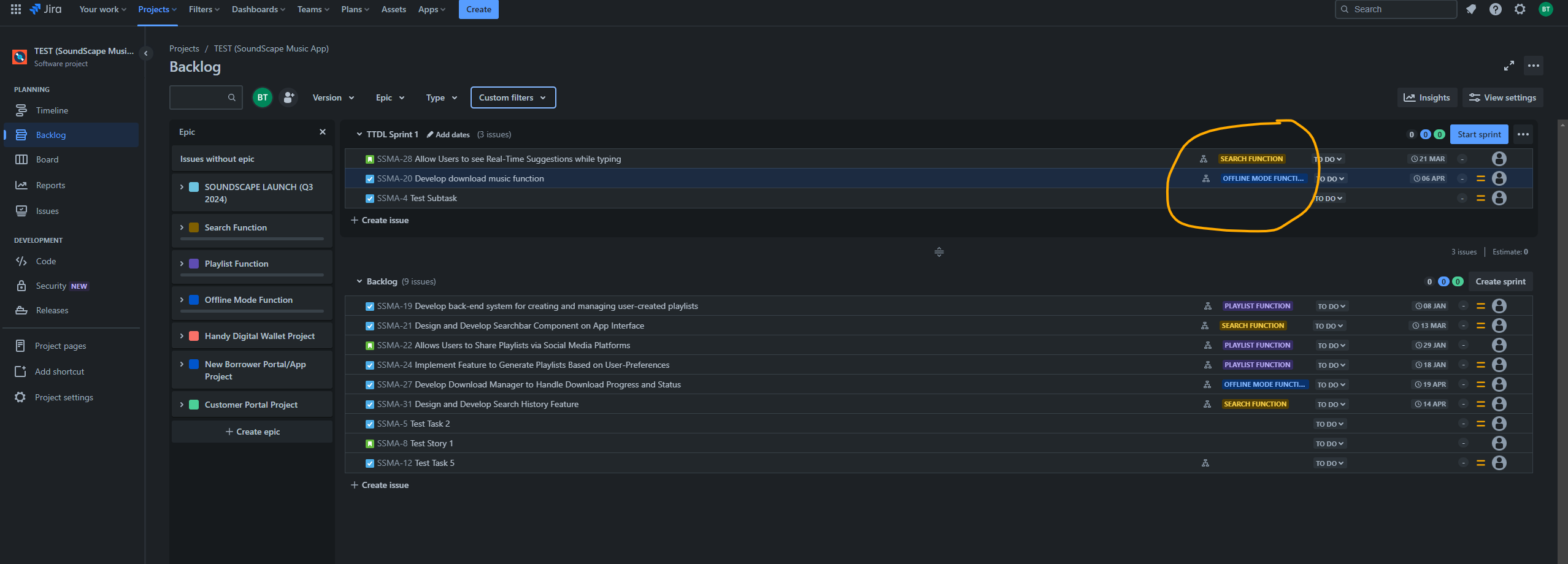Screen dimensions: 1568x564
Task: Open the notifications icon in top bar
Action: click(x=1471, y=9)
